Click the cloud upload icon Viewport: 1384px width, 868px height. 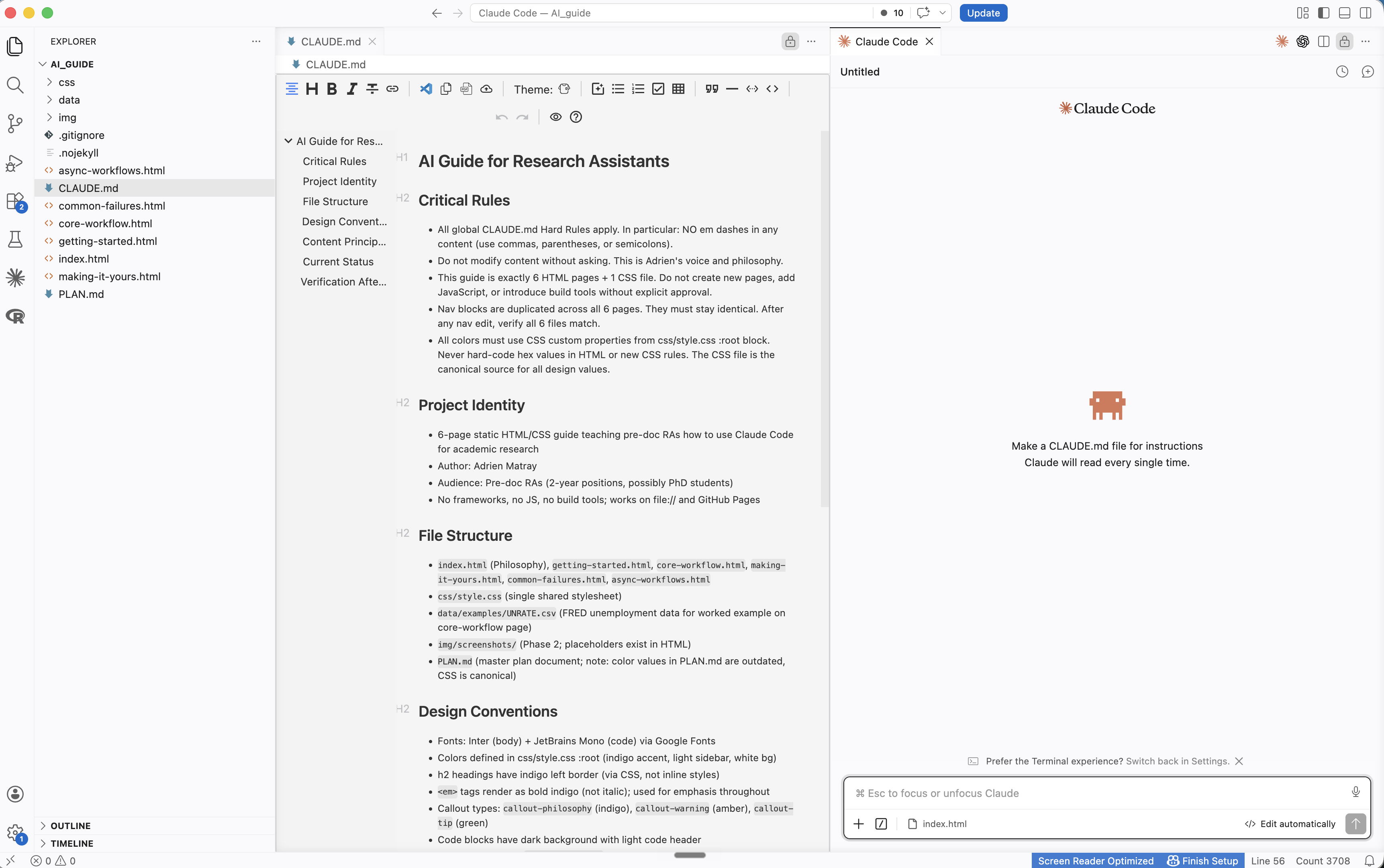tap(486, 89)
